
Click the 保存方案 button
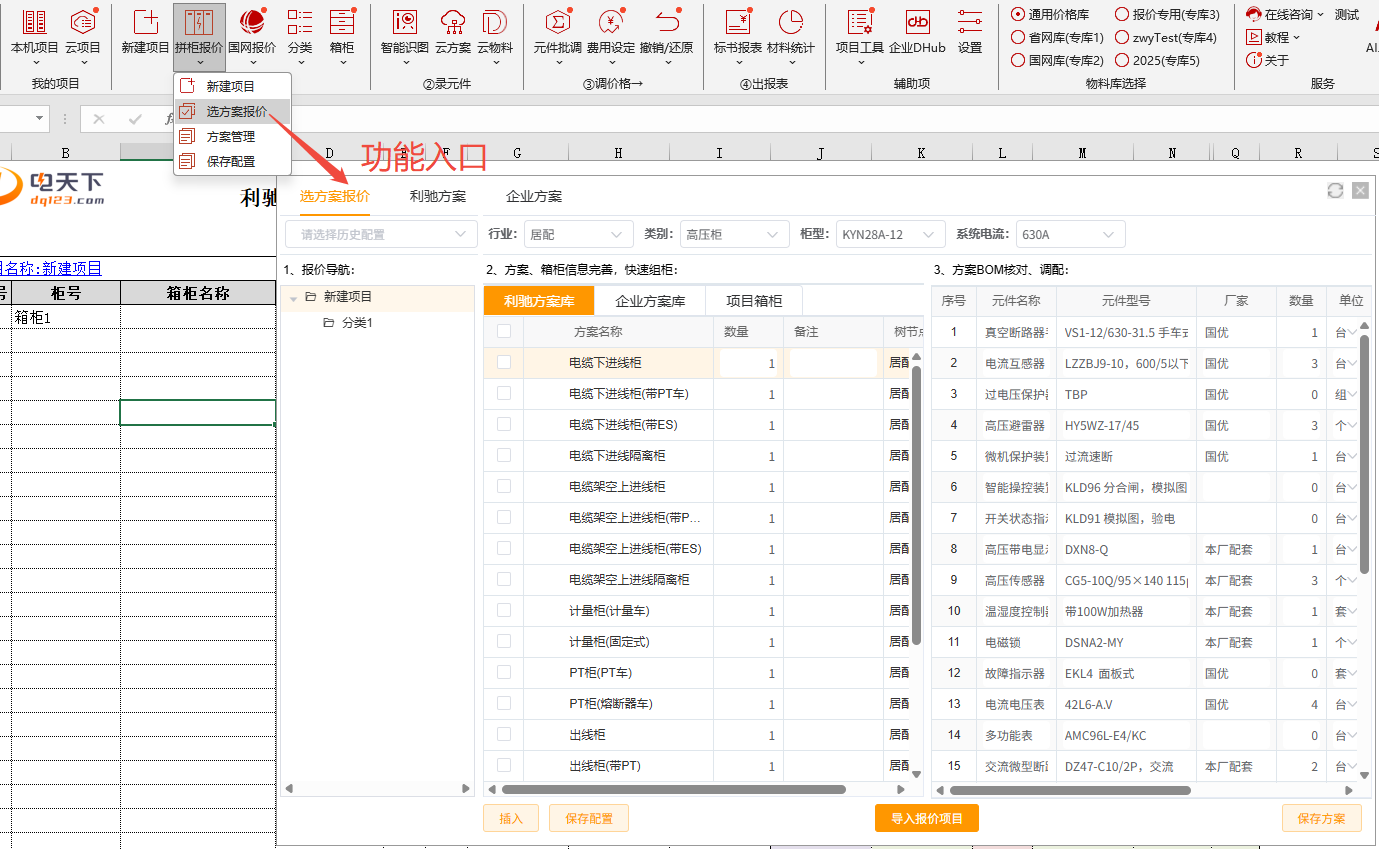tap(1322, 818)
